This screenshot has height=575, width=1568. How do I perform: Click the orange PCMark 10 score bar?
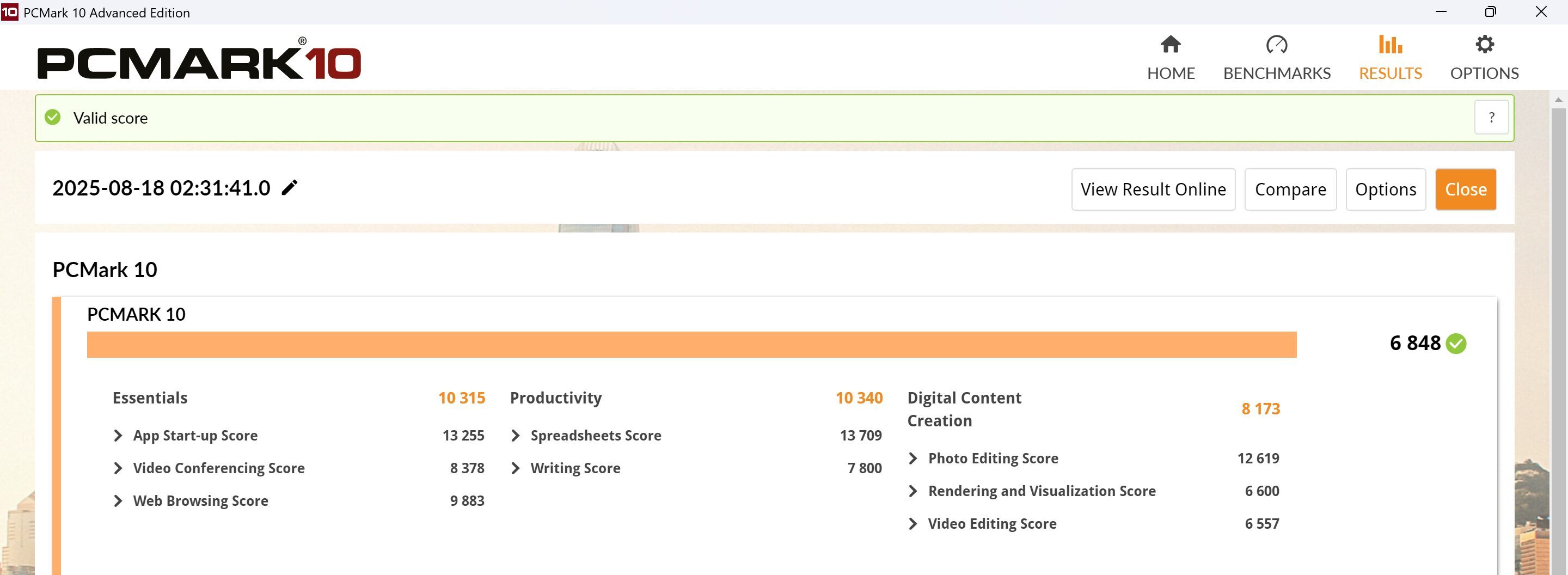691,344
